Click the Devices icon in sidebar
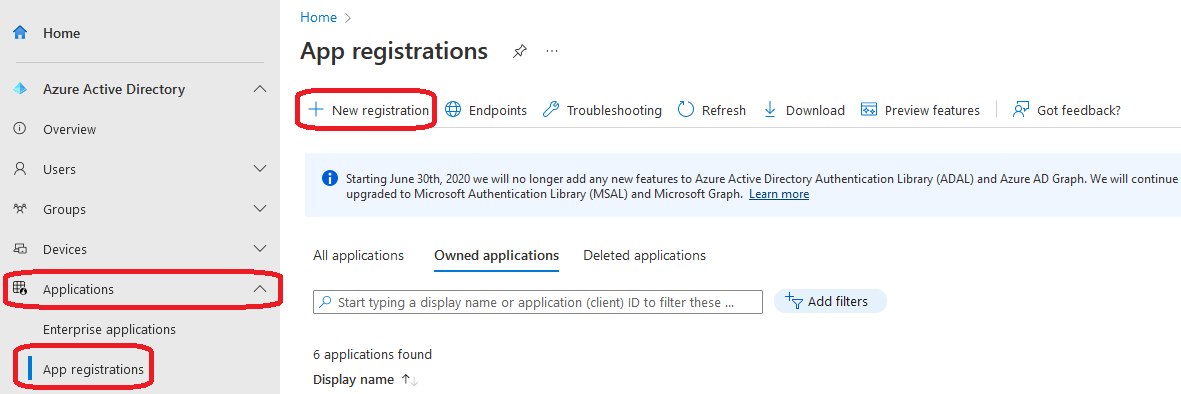This screenshot has width=1181, height=394. (x=20, y=249)
